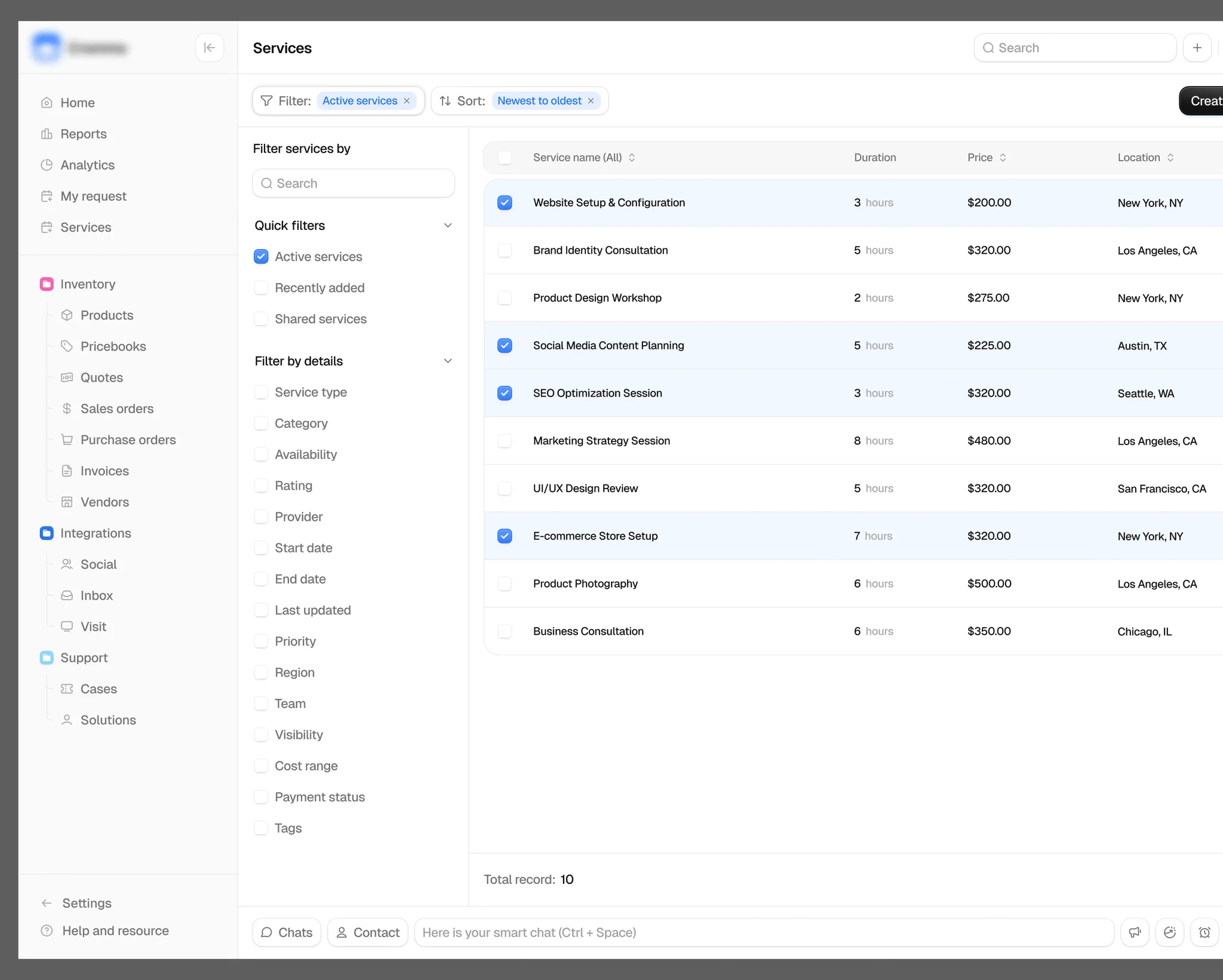Remove the Active services filter chip
The height and width of the screenshot is (980, 1223).
[x=407, y=101]
